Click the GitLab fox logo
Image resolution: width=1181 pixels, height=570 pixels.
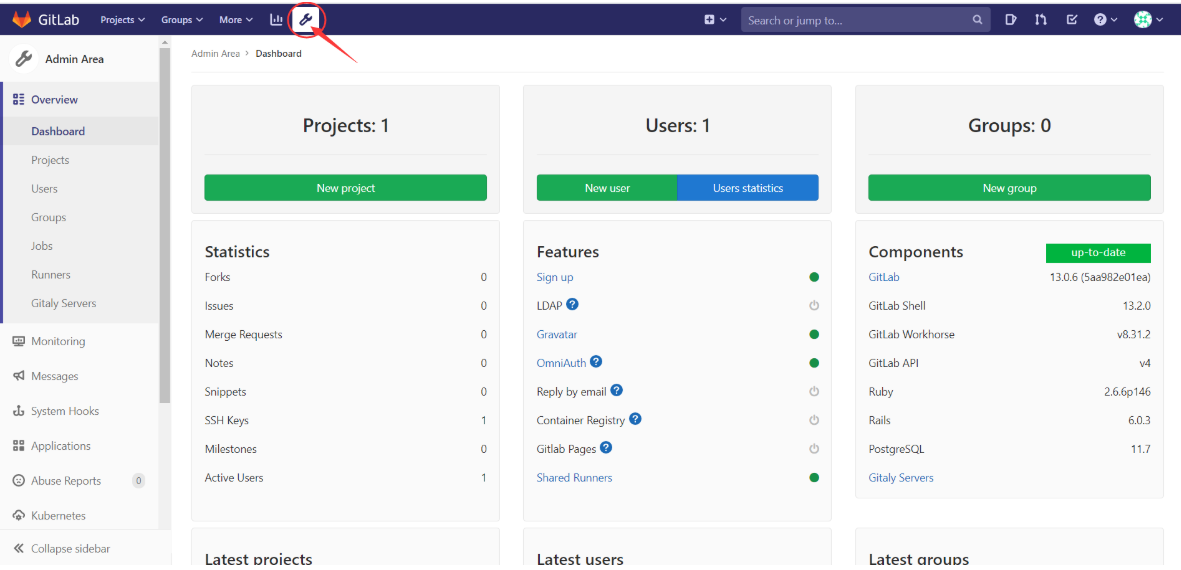click(x=21, y=20)
